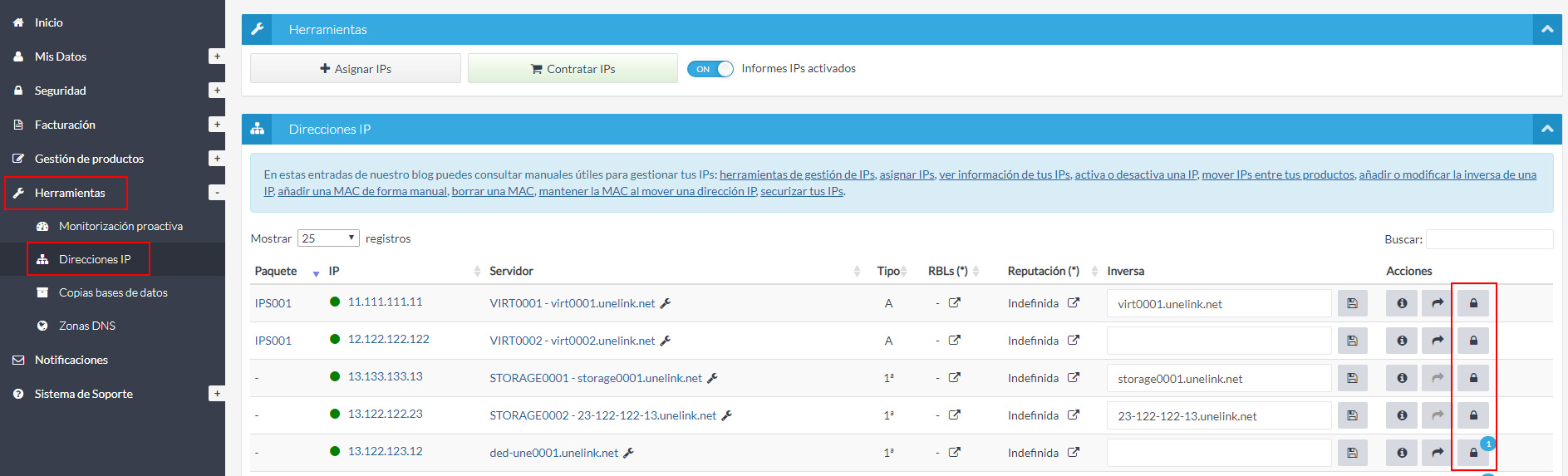Open reputation external link for 13.122.122.23
This screenshot has height=476, width=1568.
pos(1073,415)
